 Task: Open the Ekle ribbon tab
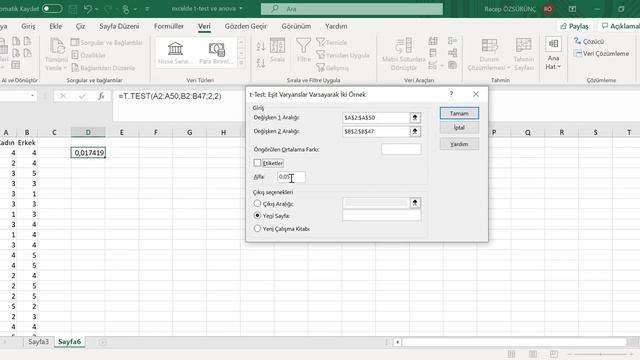click(x=56, y=26)
